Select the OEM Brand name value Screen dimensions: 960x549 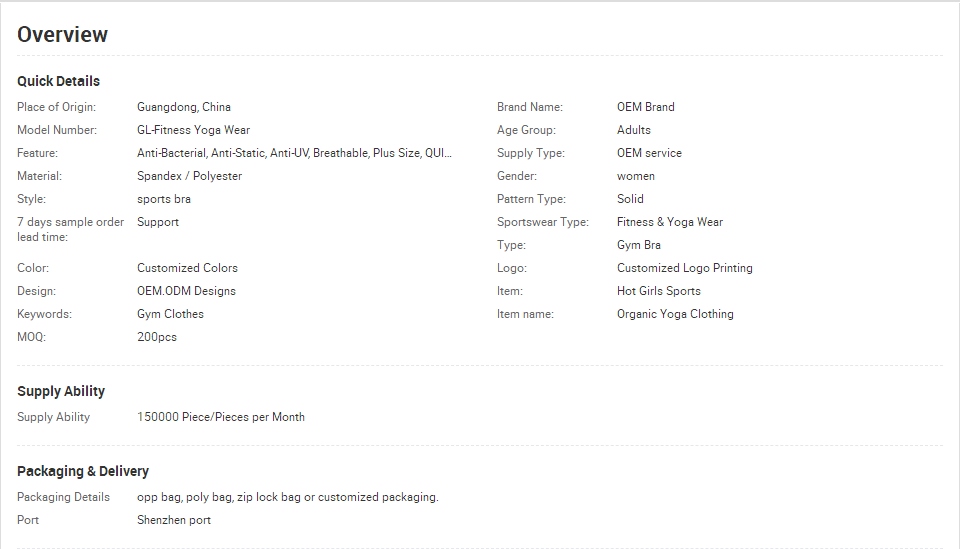click(646, 107)
